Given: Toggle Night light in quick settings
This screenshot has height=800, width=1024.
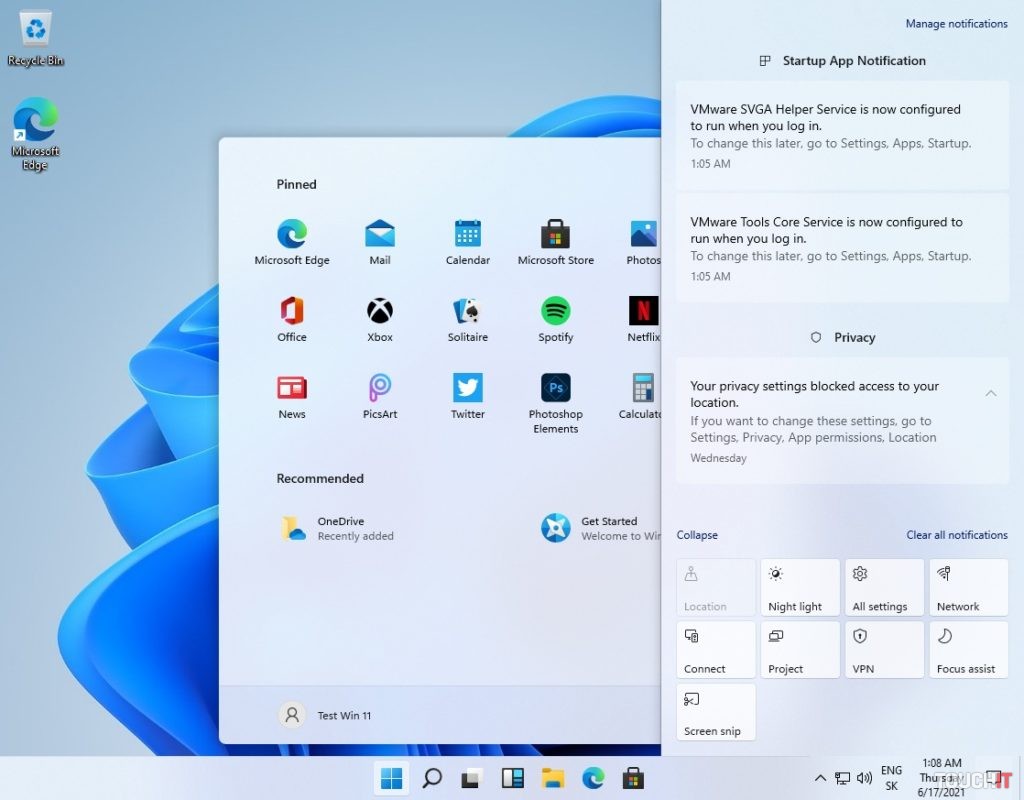Looking at the screenshot, I should (800, 586).
